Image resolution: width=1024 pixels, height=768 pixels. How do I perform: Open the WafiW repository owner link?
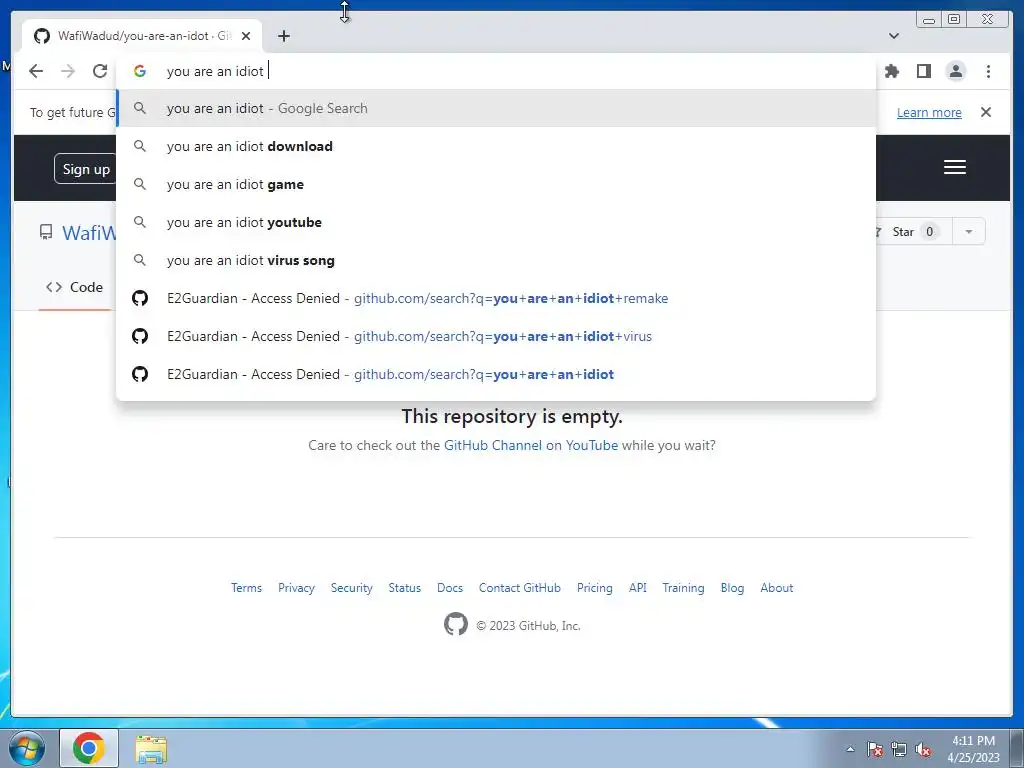pyautogui.click(x=89, y=232)
